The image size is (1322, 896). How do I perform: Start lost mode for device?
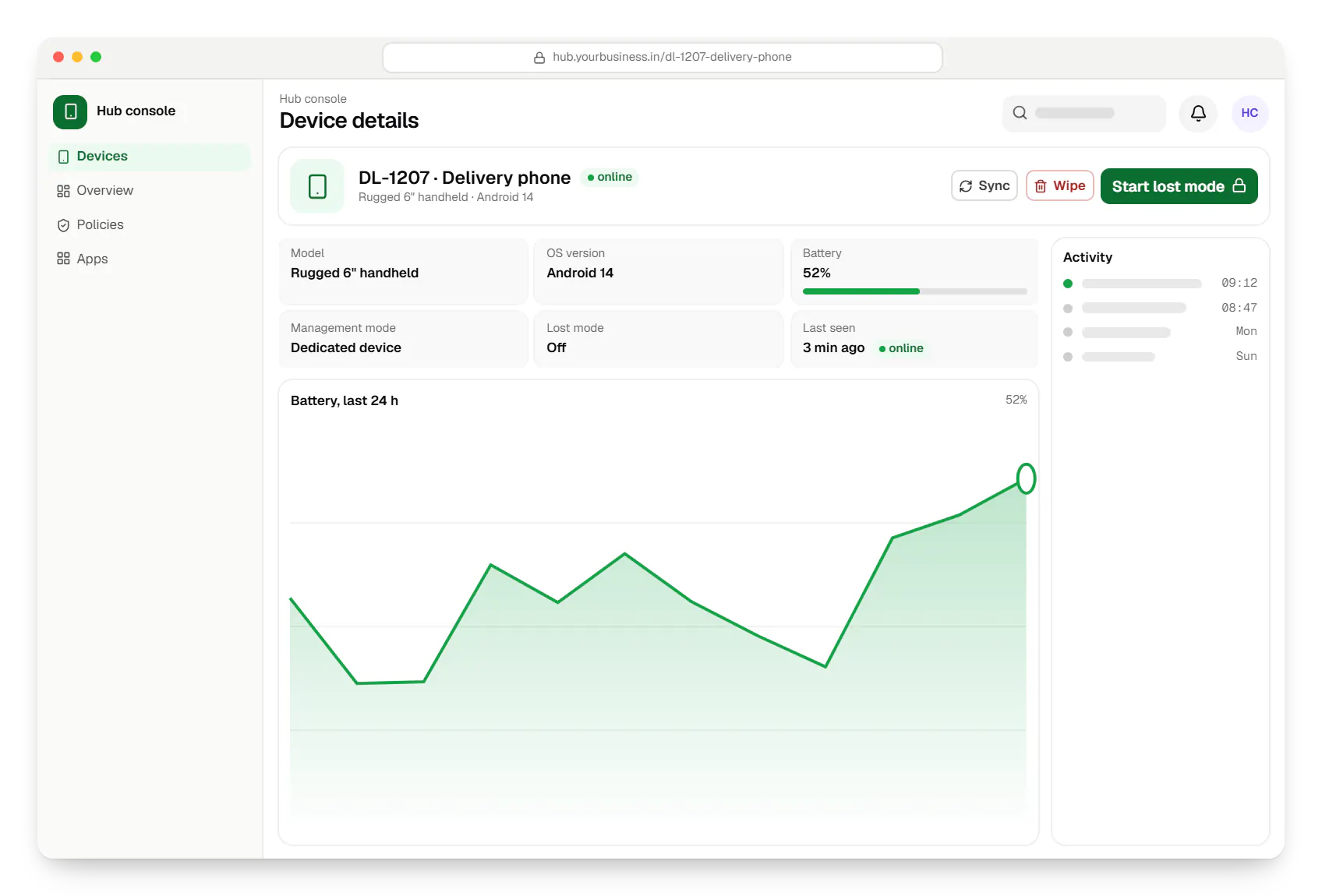click(x=1179, y=186)
